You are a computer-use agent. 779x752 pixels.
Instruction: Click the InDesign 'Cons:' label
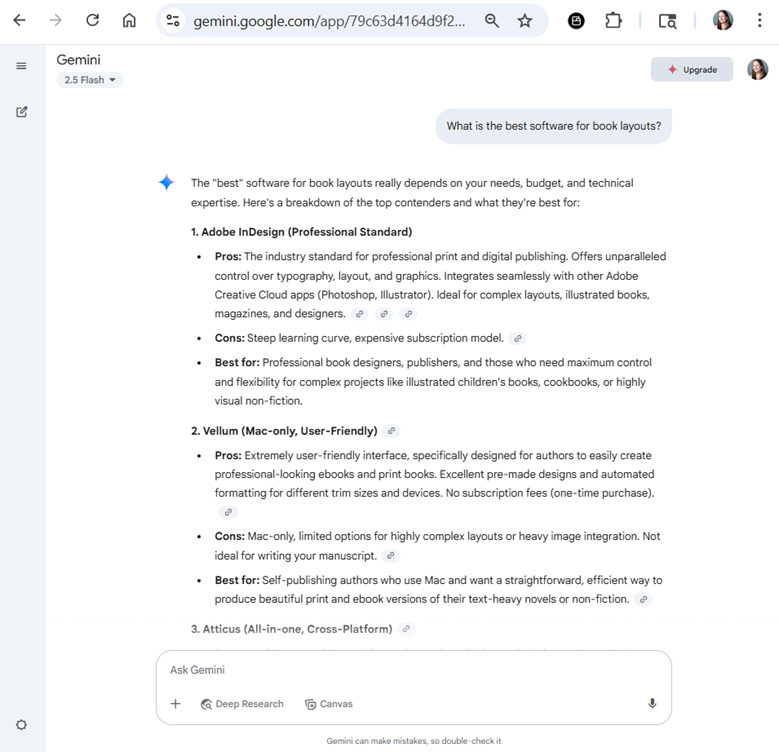click(x=230, y=338)
